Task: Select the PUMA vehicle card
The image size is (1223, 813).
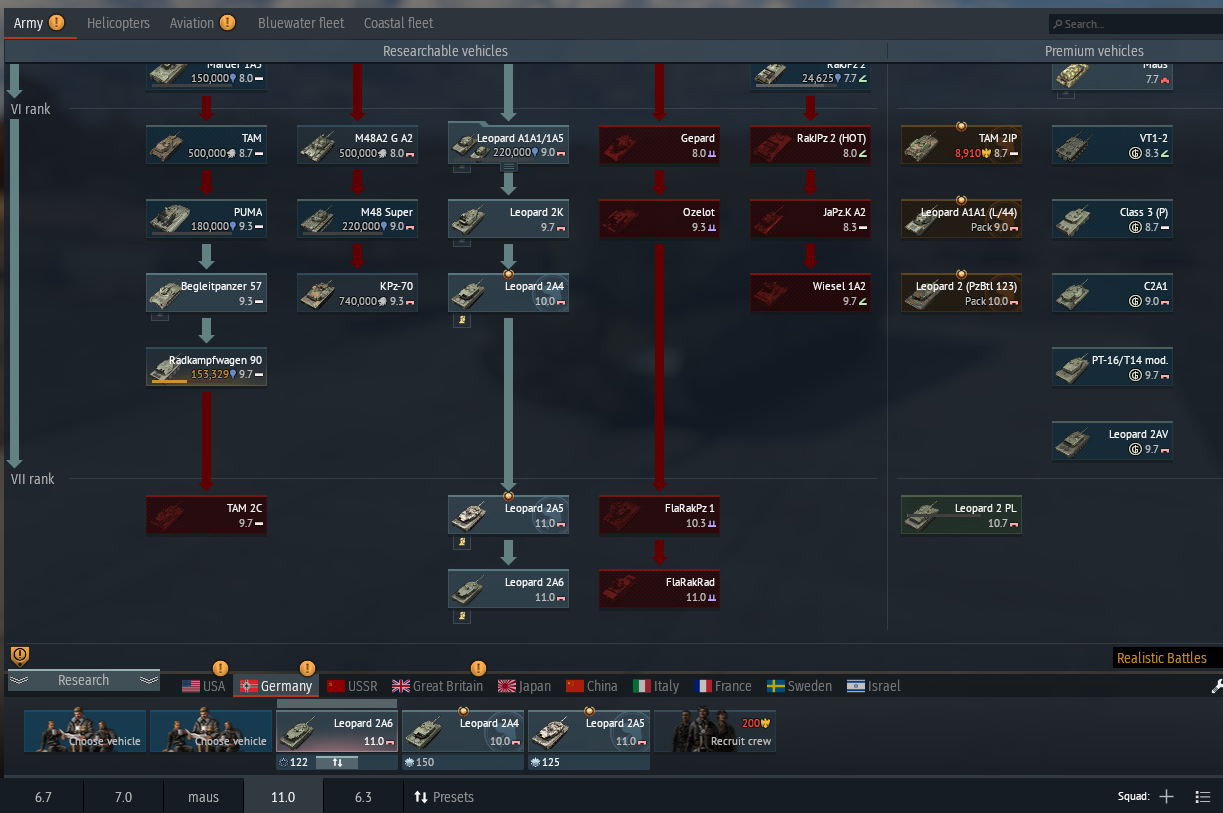Action: 207,219
